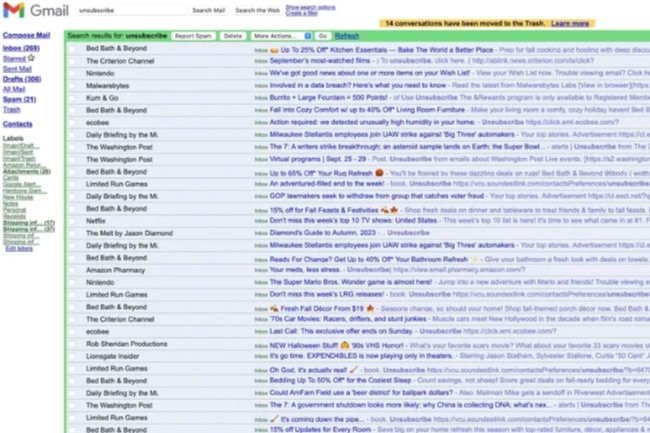Open Contacts

17,124
